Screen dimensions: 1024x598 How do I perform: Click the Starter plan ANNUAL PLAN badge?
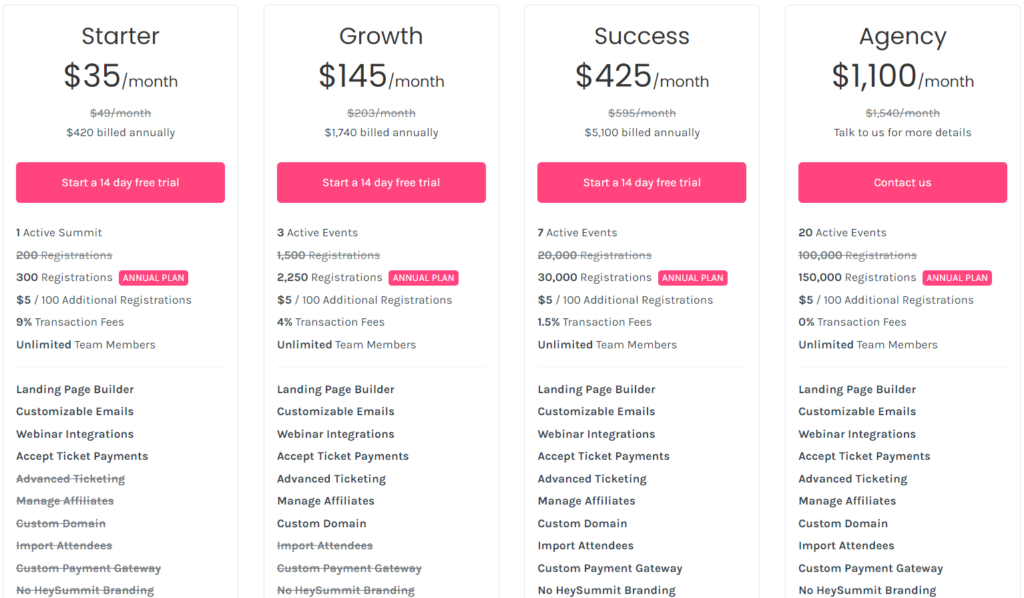click(153, 278)
